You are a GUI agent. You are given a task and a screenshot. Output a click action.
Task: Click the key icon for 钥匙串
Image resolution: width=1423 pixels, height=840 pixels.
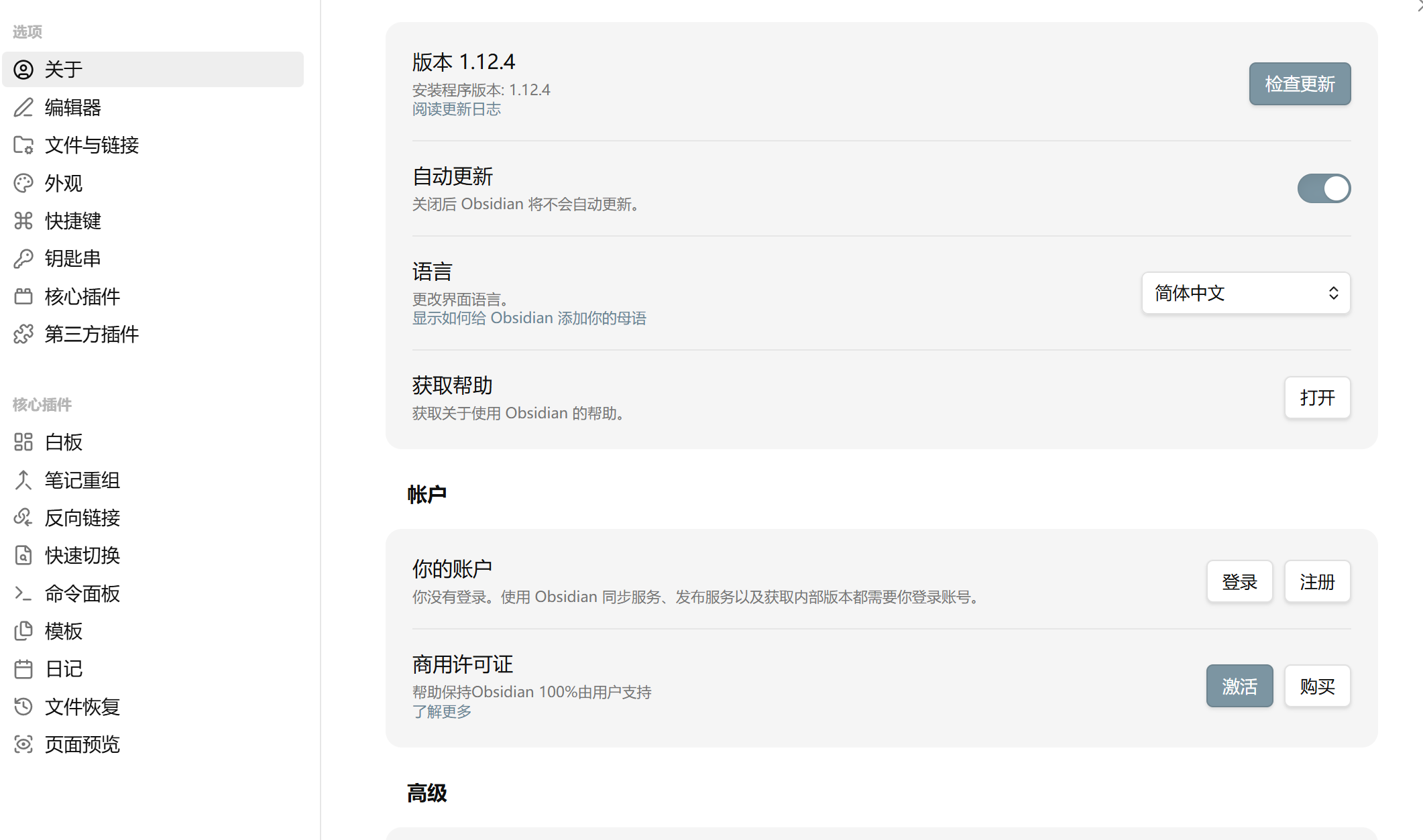(x=23, y=259)
